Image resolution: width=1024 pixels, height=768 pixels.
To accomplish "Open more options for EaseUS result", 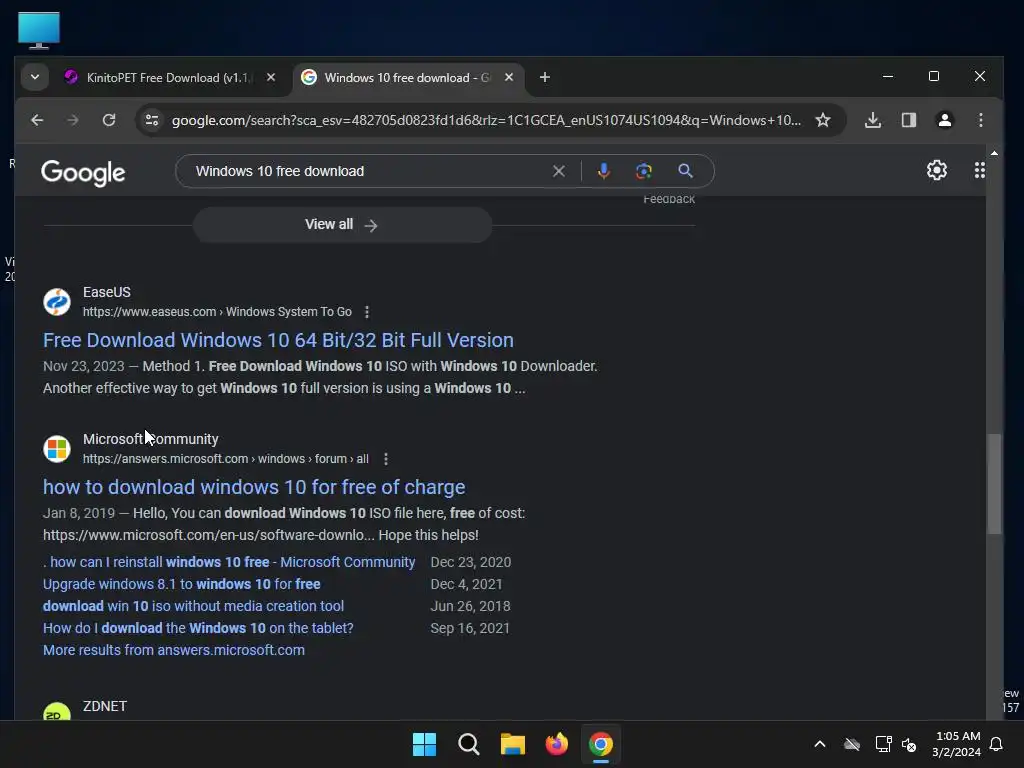I will [367, 312].
